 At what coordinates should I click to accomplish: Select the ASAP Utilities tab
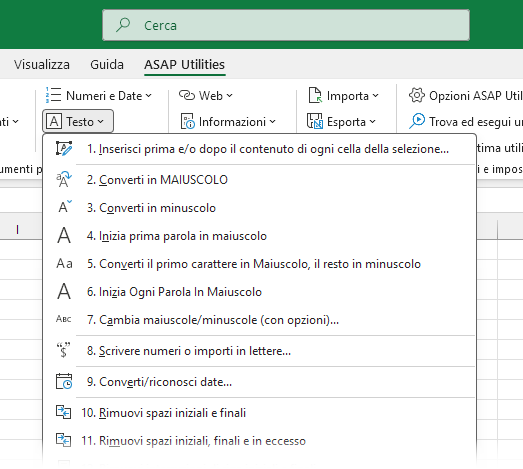[184, 64]
